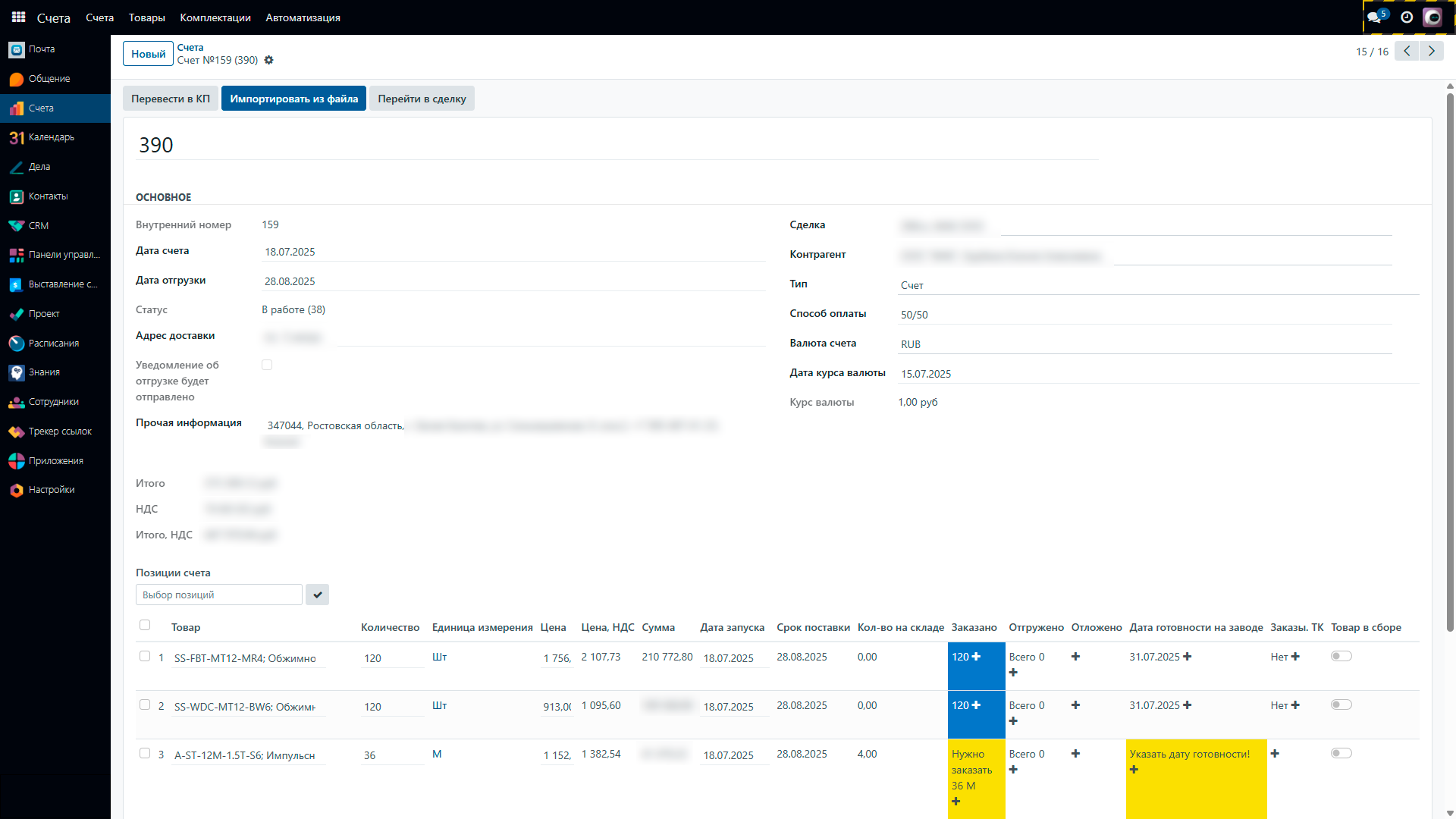Go to next record with right arrow
Viewport: 1456px width, 819px height.
click(1432, 51)
